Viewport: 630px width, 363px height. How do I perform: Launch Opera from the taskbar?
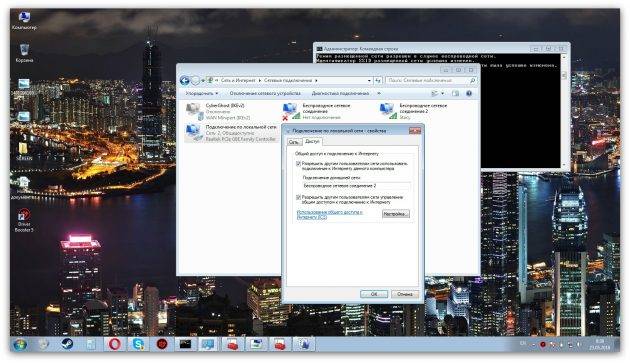point(115,345)
